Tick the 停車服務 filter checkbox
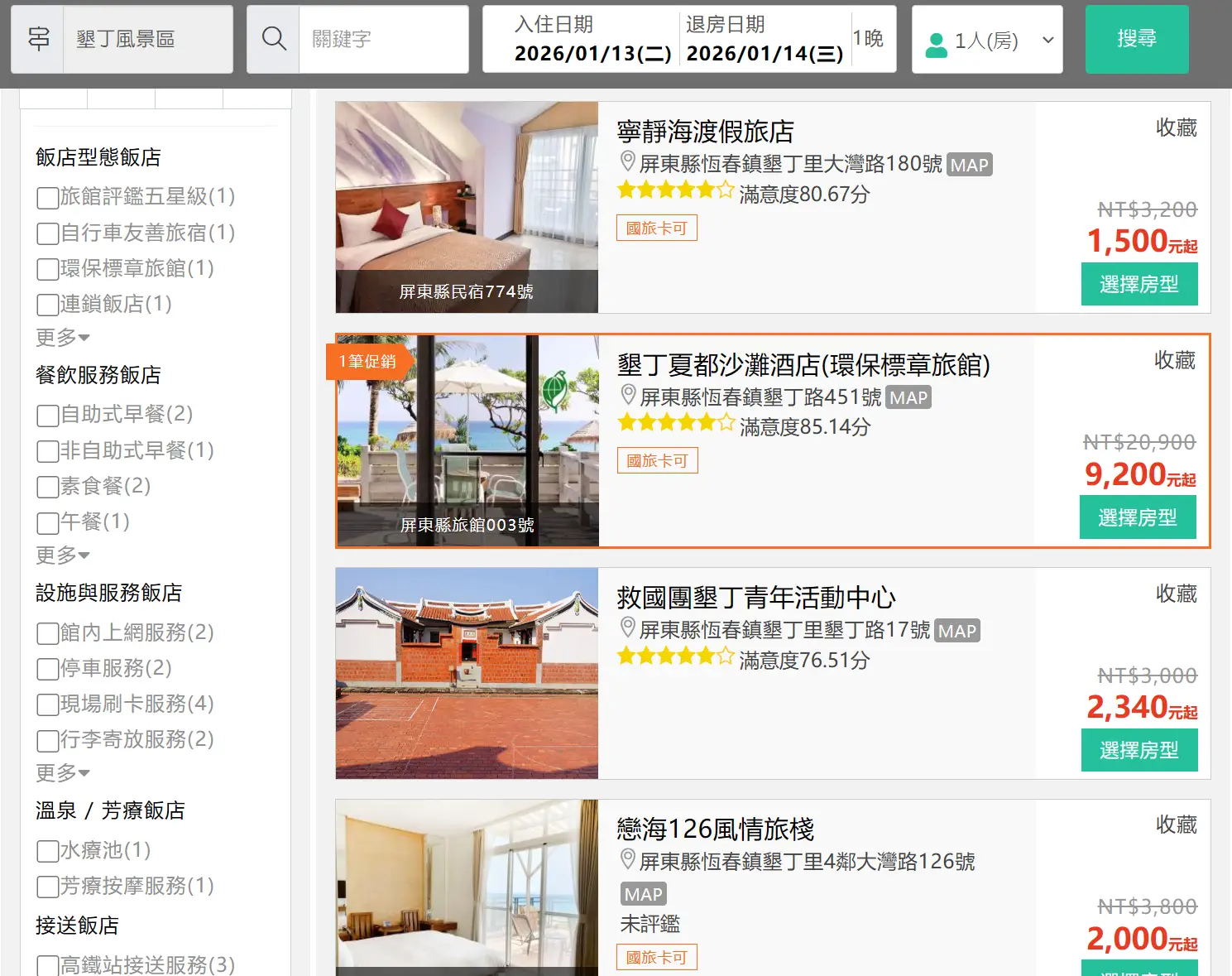This screenshot has width=1232, height=976. tap(48, 669)
